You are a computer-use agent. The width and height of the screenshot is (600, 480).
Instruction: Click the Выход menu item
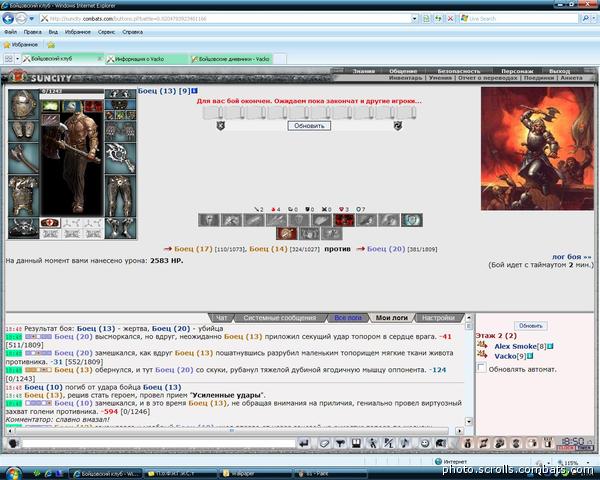559,71
